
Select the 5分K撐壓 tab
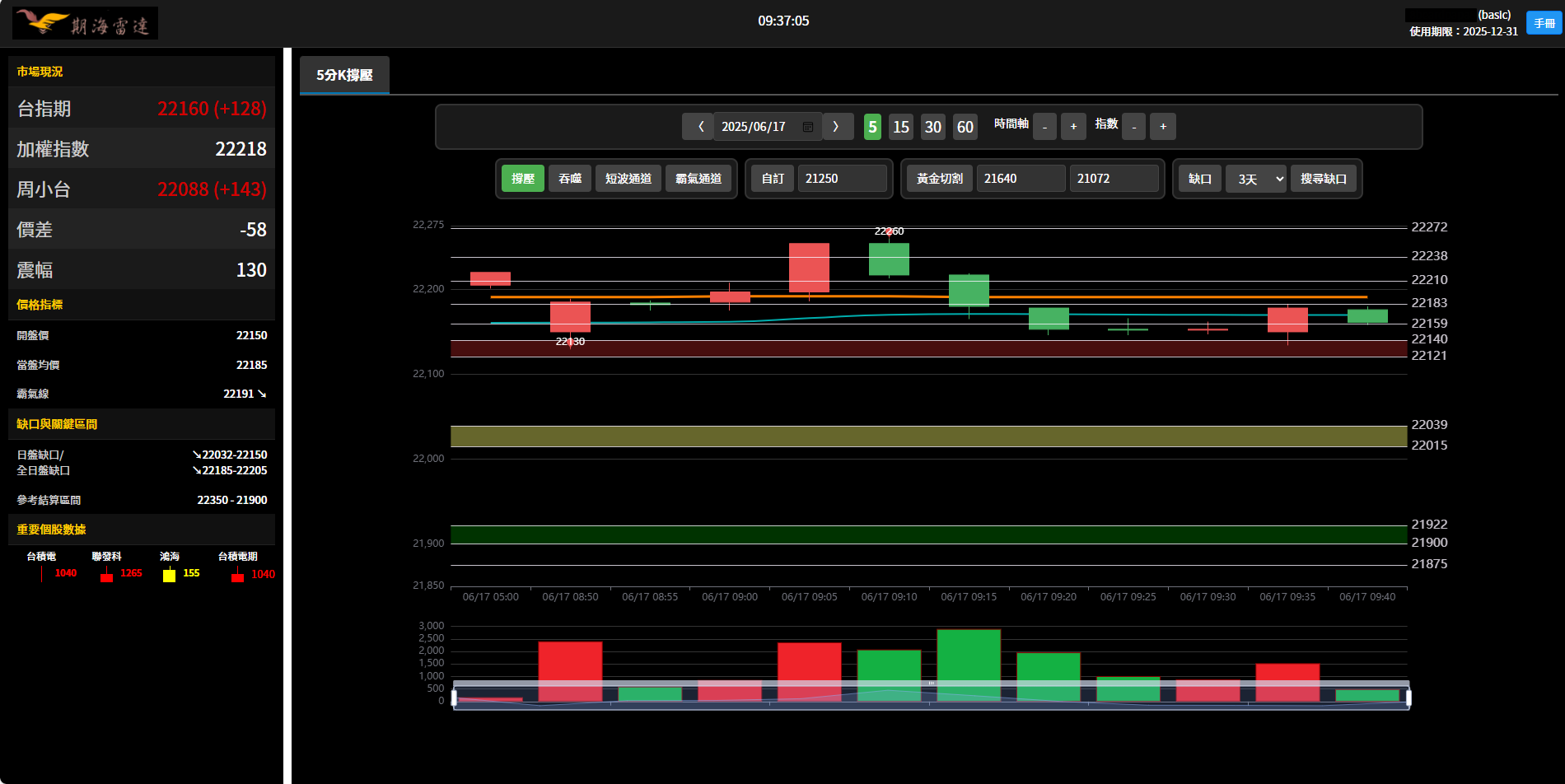(344, 75)
